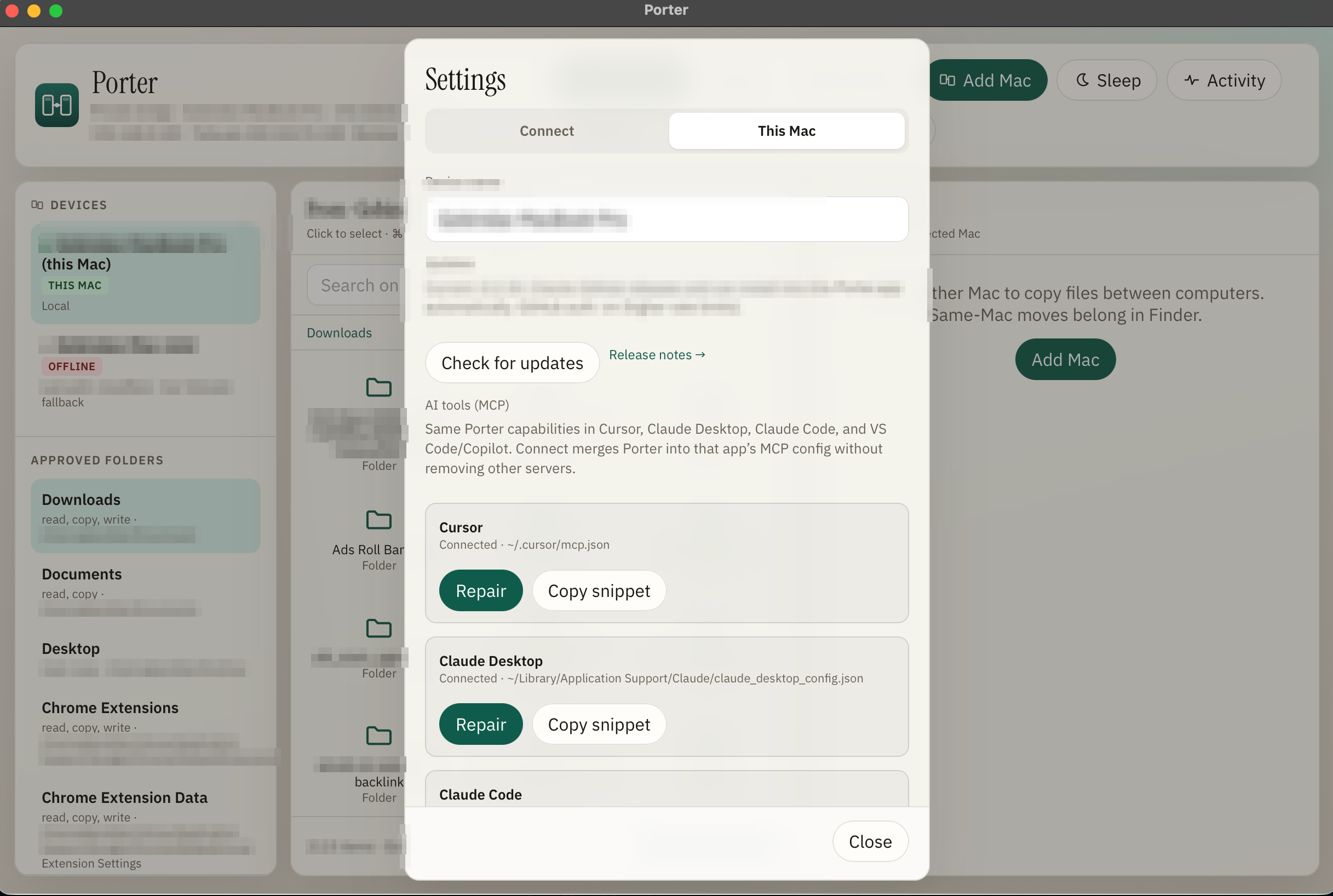Click the device name input field

pyautogui.click(x=666, y=220)
